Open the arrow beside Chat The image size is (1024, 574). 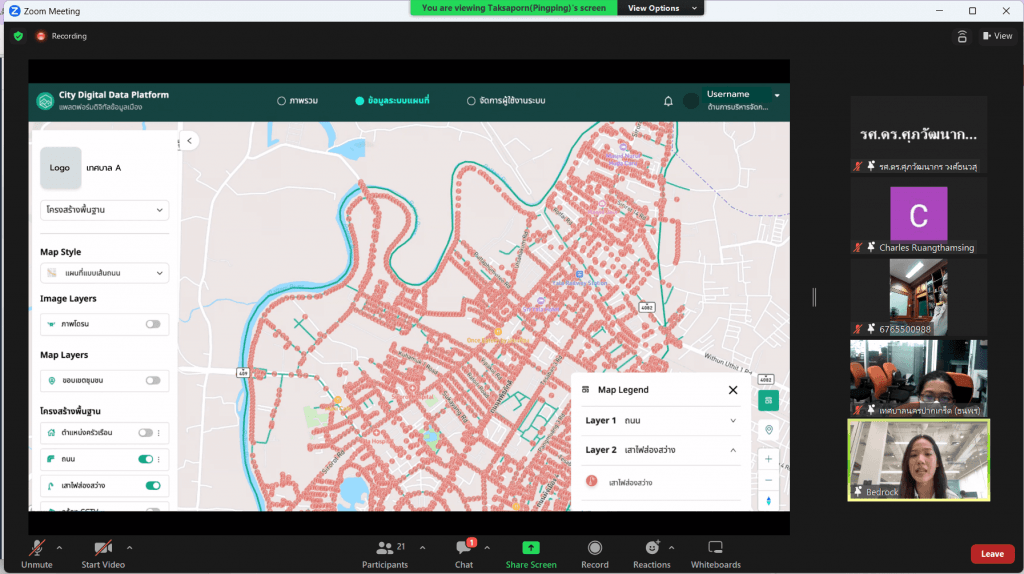[487, 548]
